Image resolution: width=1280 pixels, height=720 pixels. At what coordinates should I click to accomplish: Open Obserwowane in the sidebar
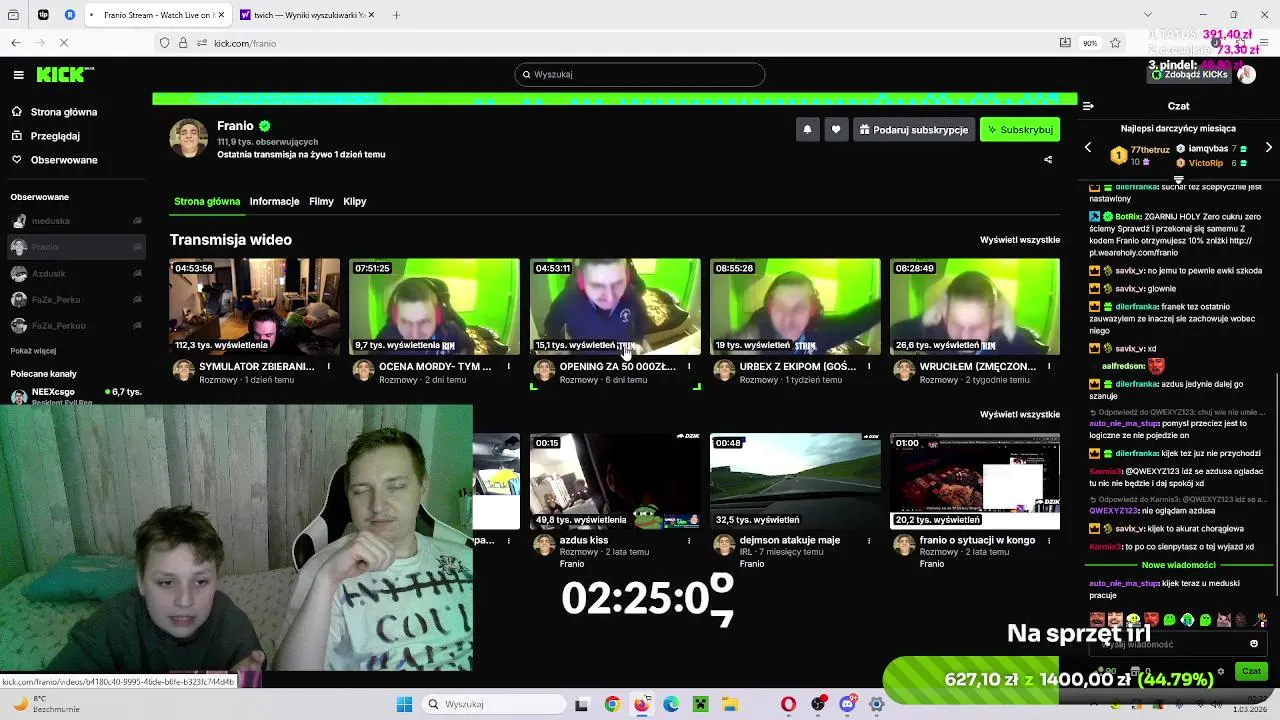64,160
